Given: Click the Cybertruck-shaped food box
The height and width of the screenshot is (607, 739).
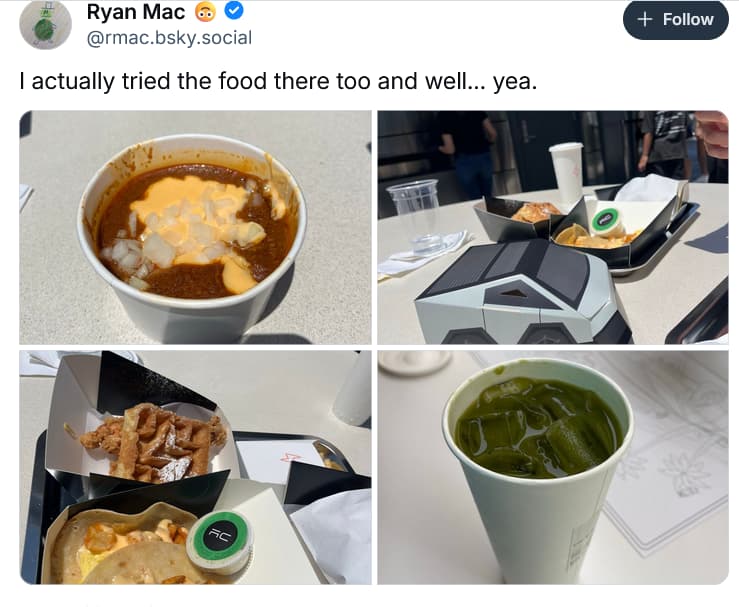Looking at the screenshot, I should (x=523, y=293).
